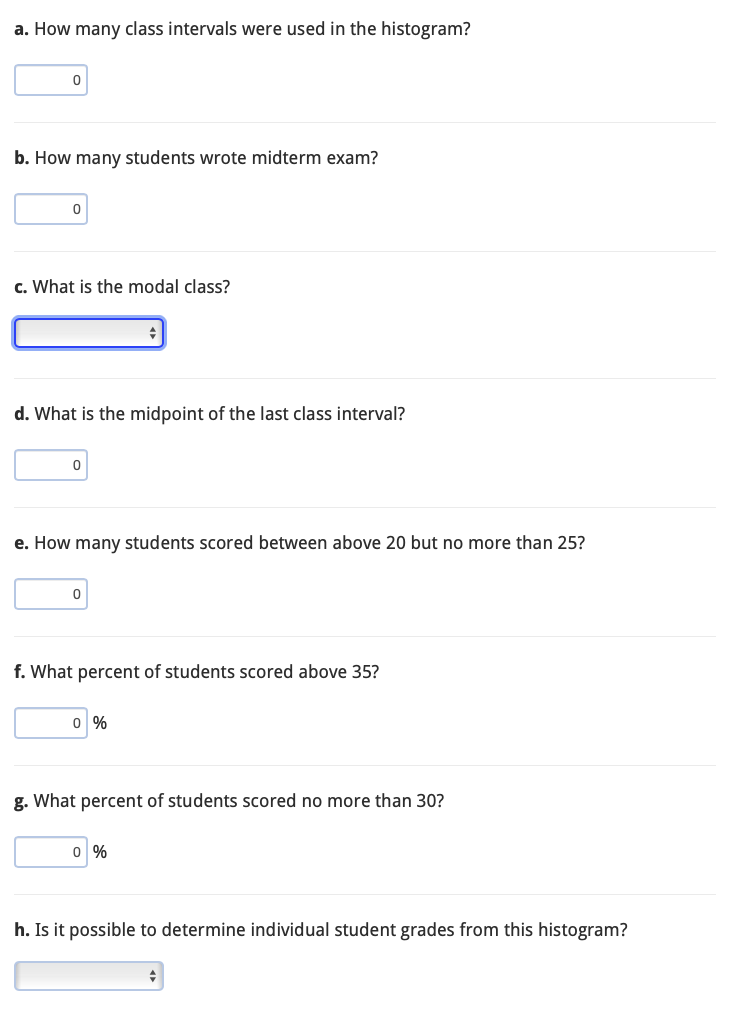Click the answer box for last class interval midpoint
The height and width of the screenshot is (1011, 732).
pyautogui.click(x=51, y=464)
